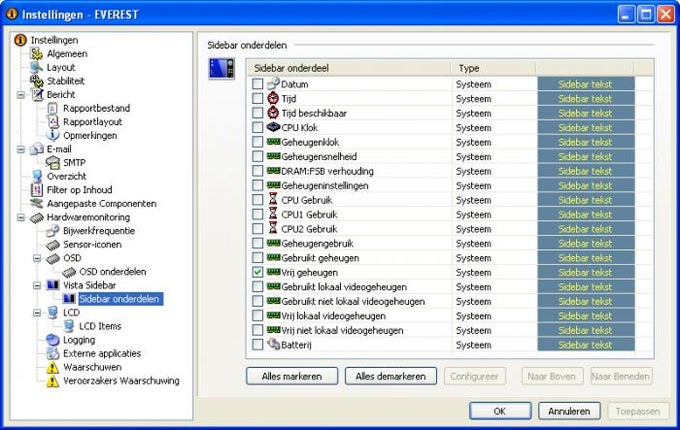
Task: Click the Hardwaremonitoring chip icon
Action: click(37, 217)
